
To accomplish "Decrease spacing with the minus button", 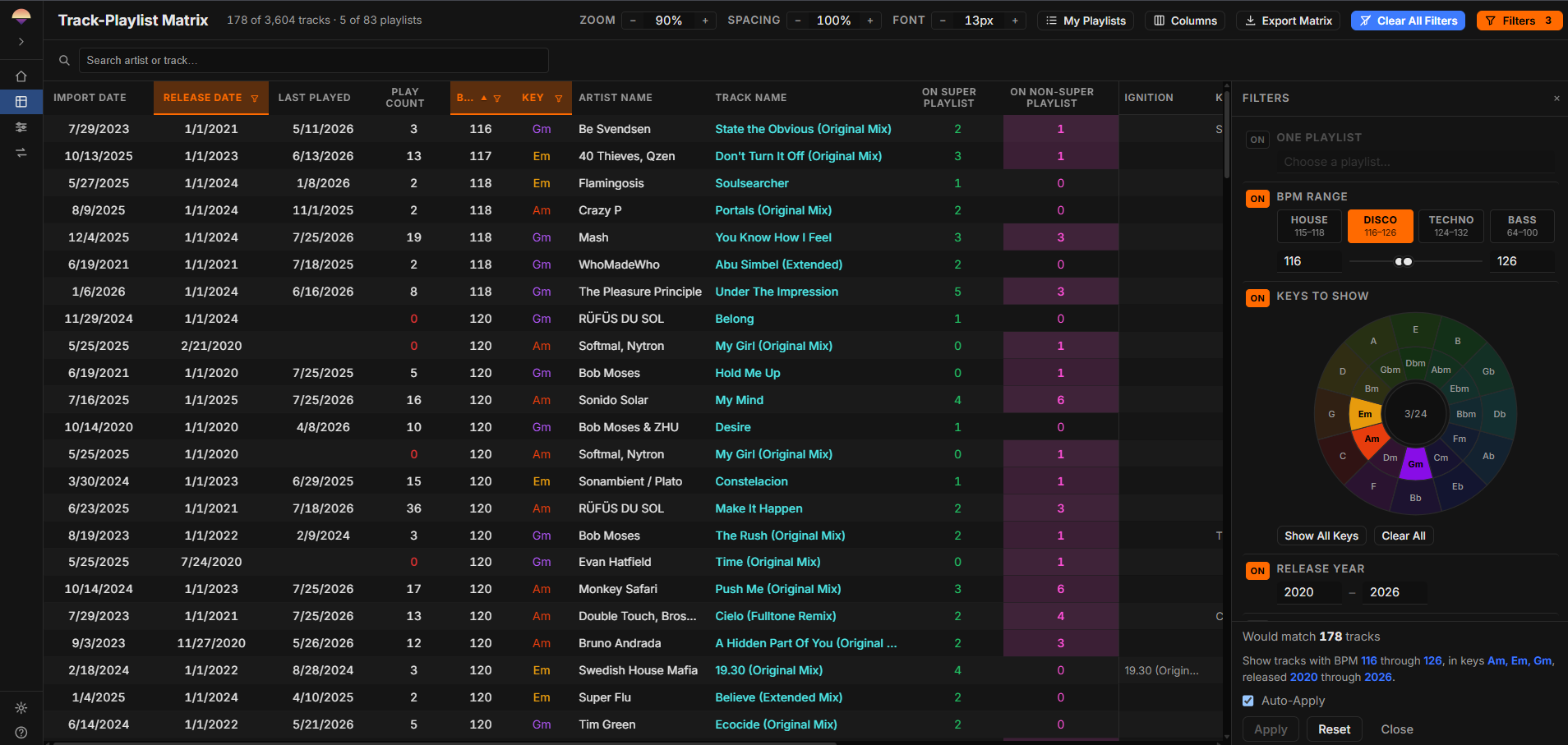I will coord(798,21).
